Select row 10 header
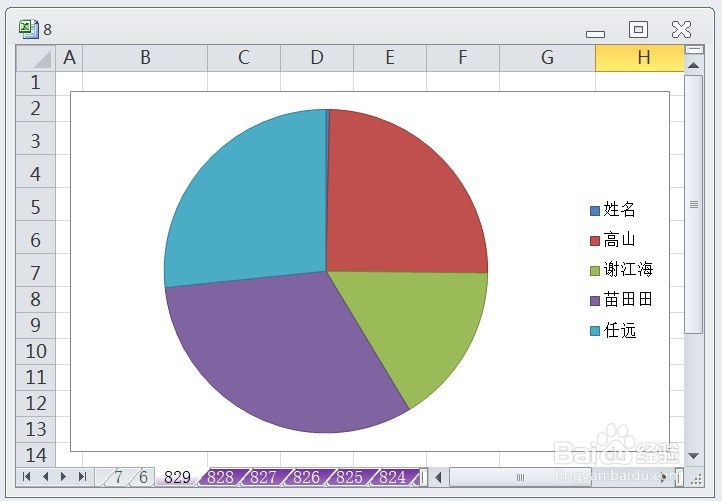Screen dimensions: 722x501 pos(35,352)
